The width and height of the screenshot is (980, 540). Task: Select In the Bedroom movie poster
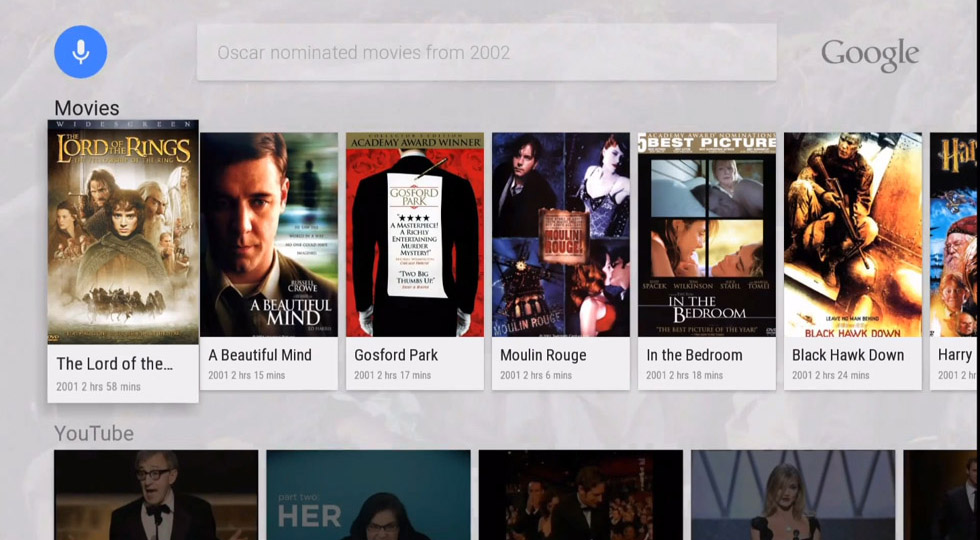coord(707,234)
